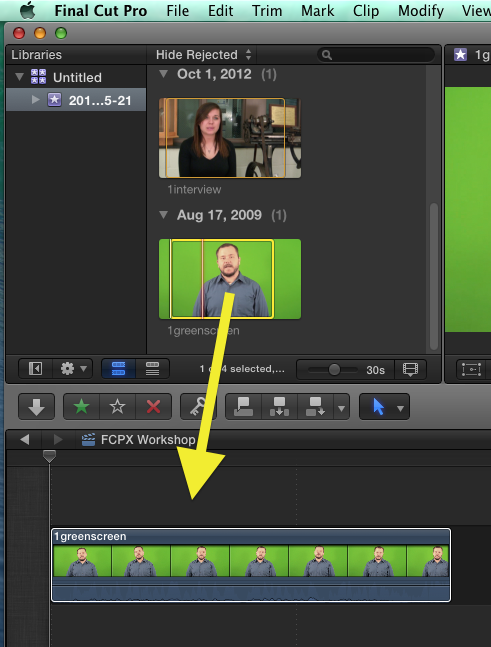Connect clip to primary storyline
This screenshot has height=647, width=491.
(243, 407)
